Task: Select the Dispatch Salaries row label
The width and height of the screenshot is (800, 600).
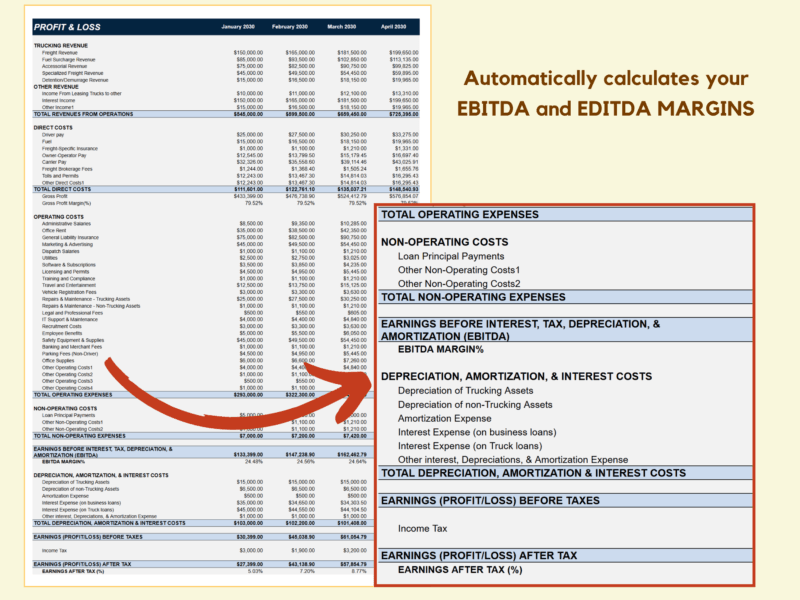Action: click(61, 251)
